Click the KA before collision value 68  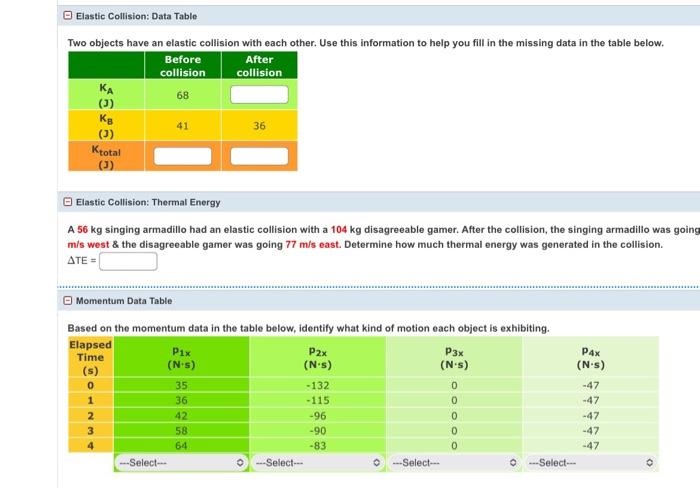coord(183,95)
